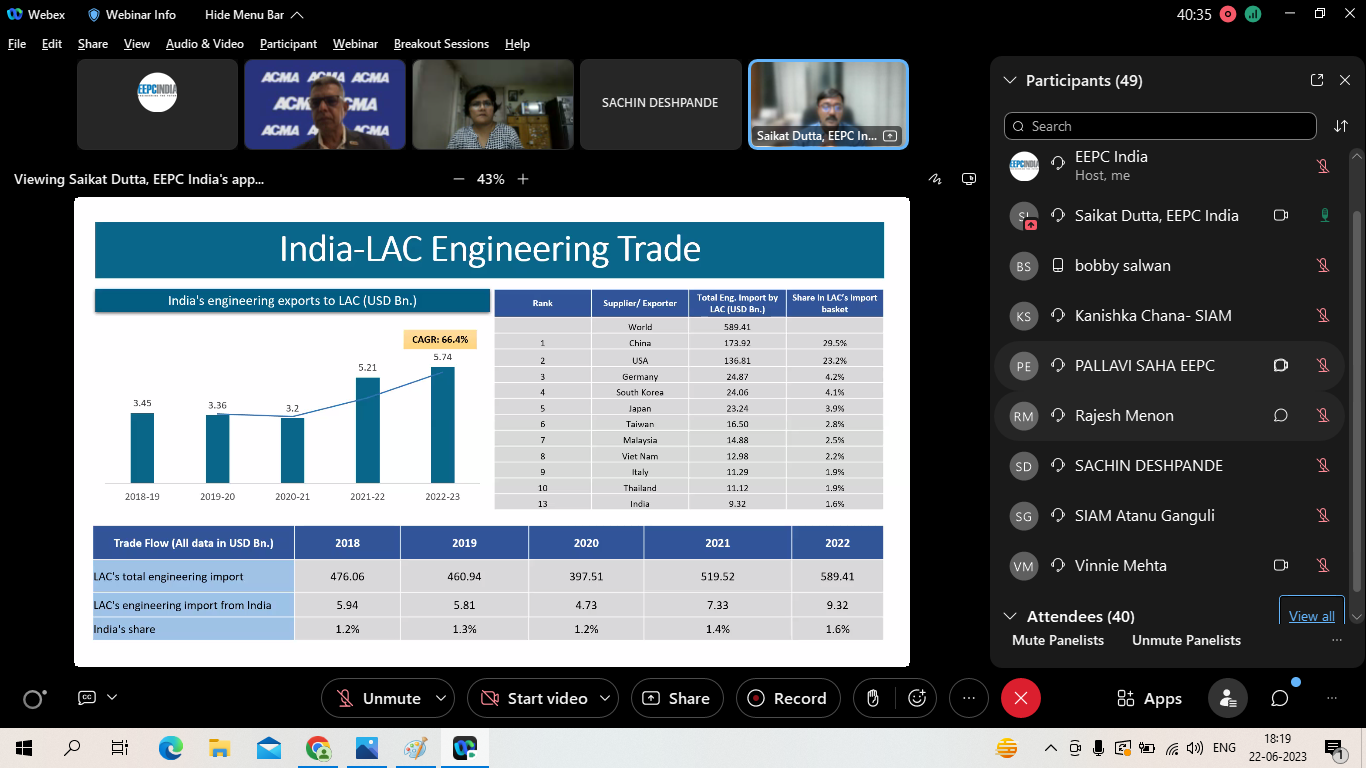Image resolution: width=1366 pixels, height=768 pixels.
Task: Click Rajesh Menon's chat icon
Action: coord(1280,415)
